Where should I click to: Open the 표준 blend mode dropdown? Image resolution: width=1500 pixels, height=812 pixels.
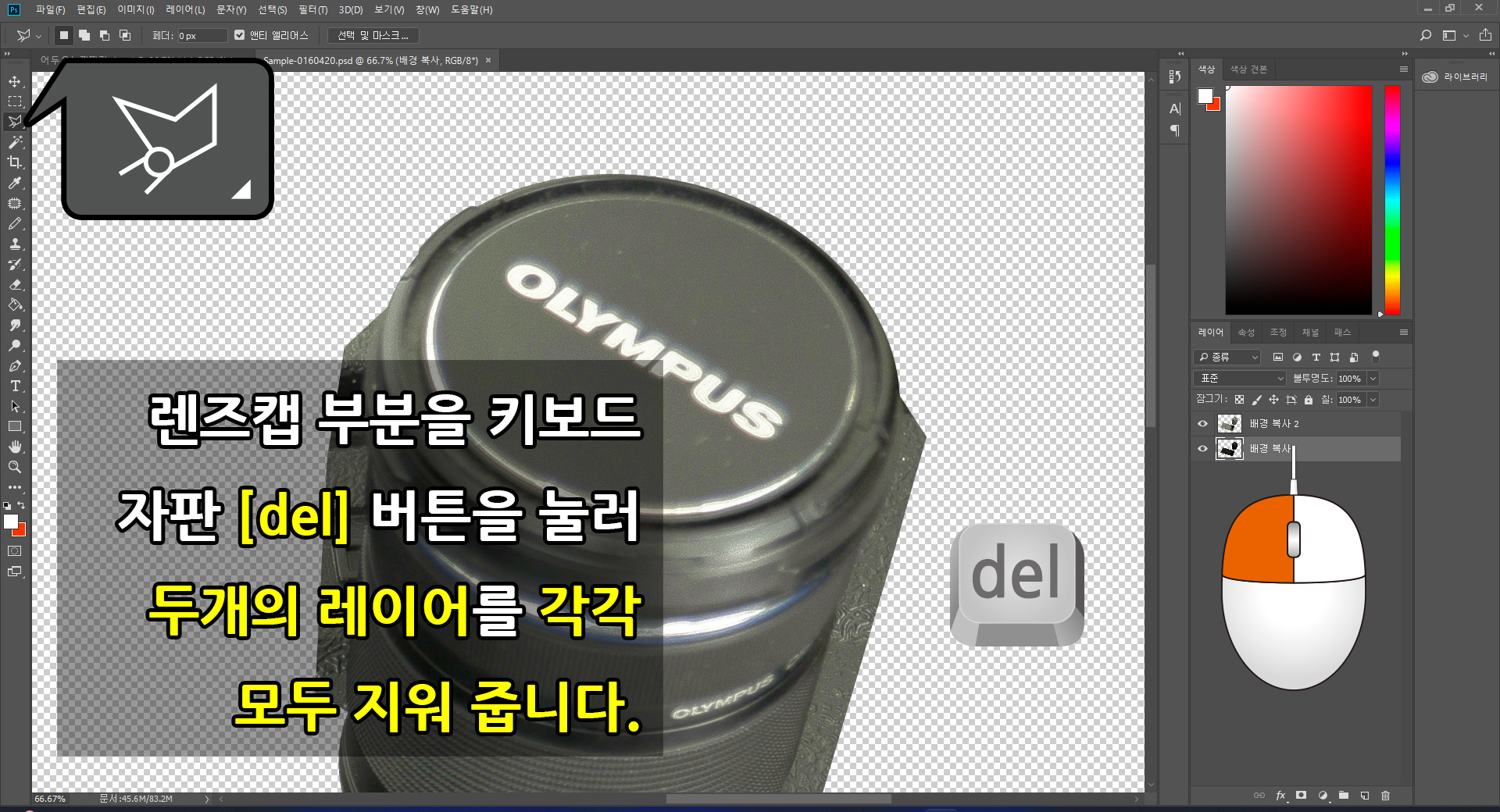pos(1240,378)
